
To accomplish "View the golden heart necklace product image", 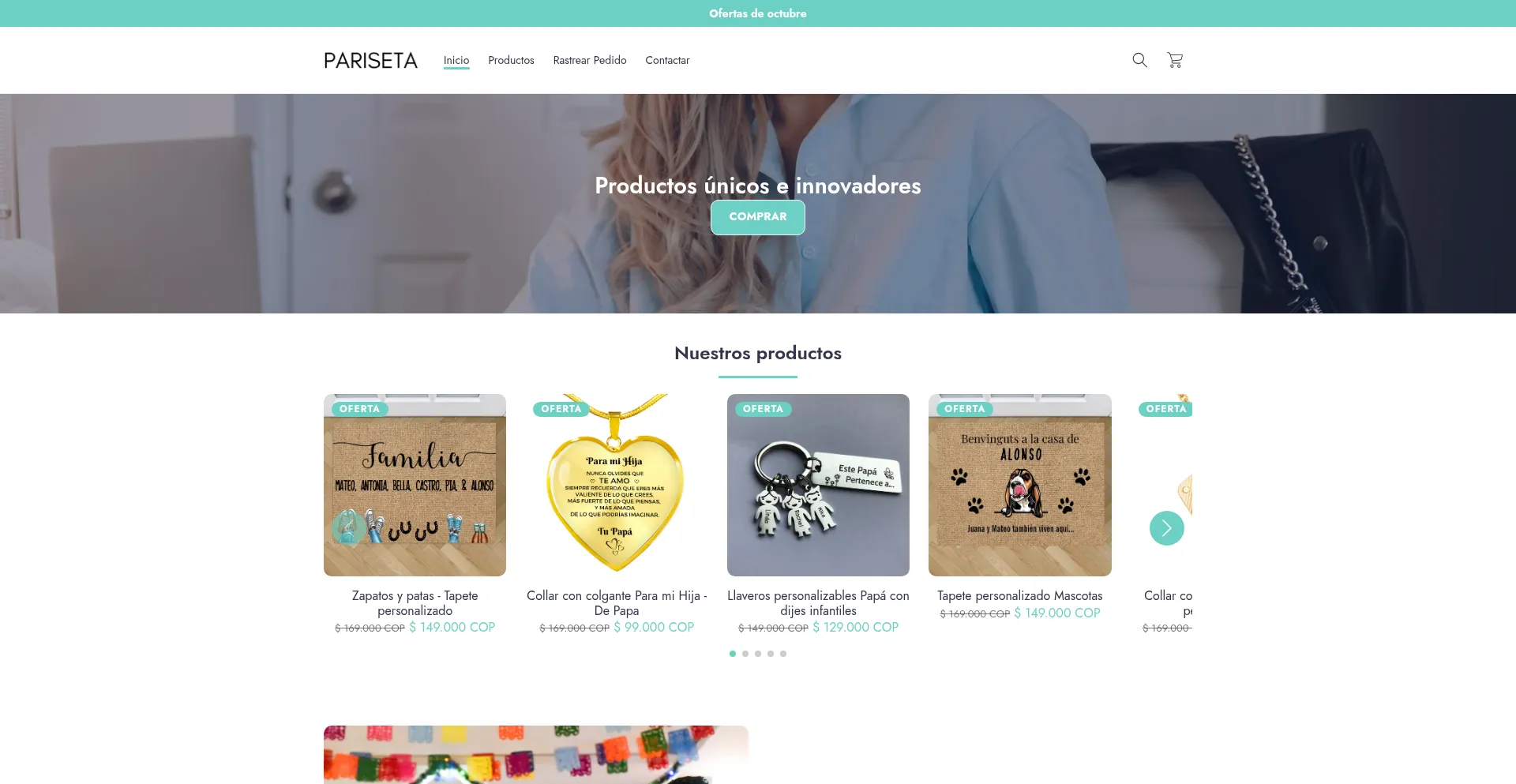I will point(617,485).
